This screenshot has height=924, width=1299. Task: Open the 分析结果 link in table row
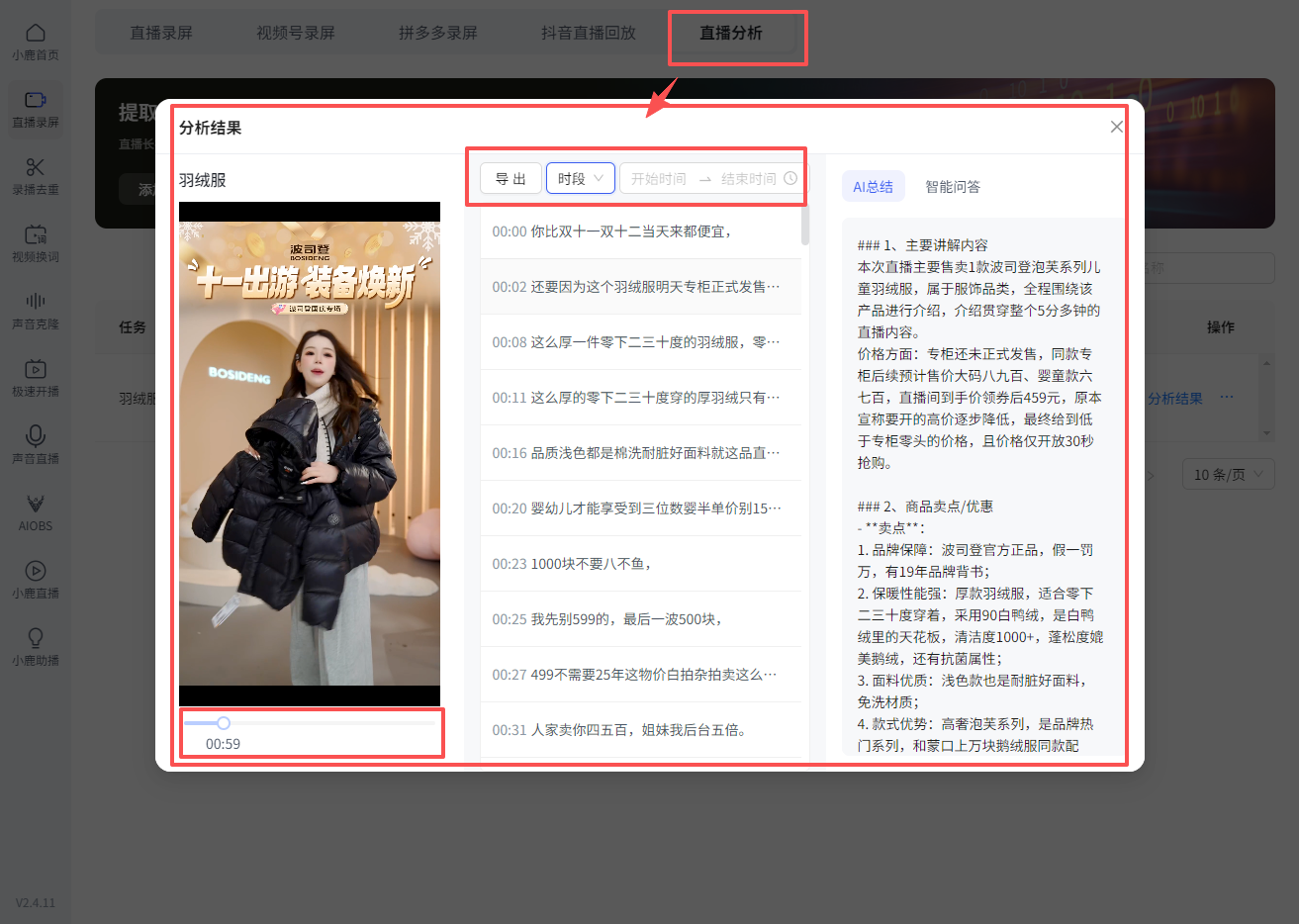coord(1175,399)
